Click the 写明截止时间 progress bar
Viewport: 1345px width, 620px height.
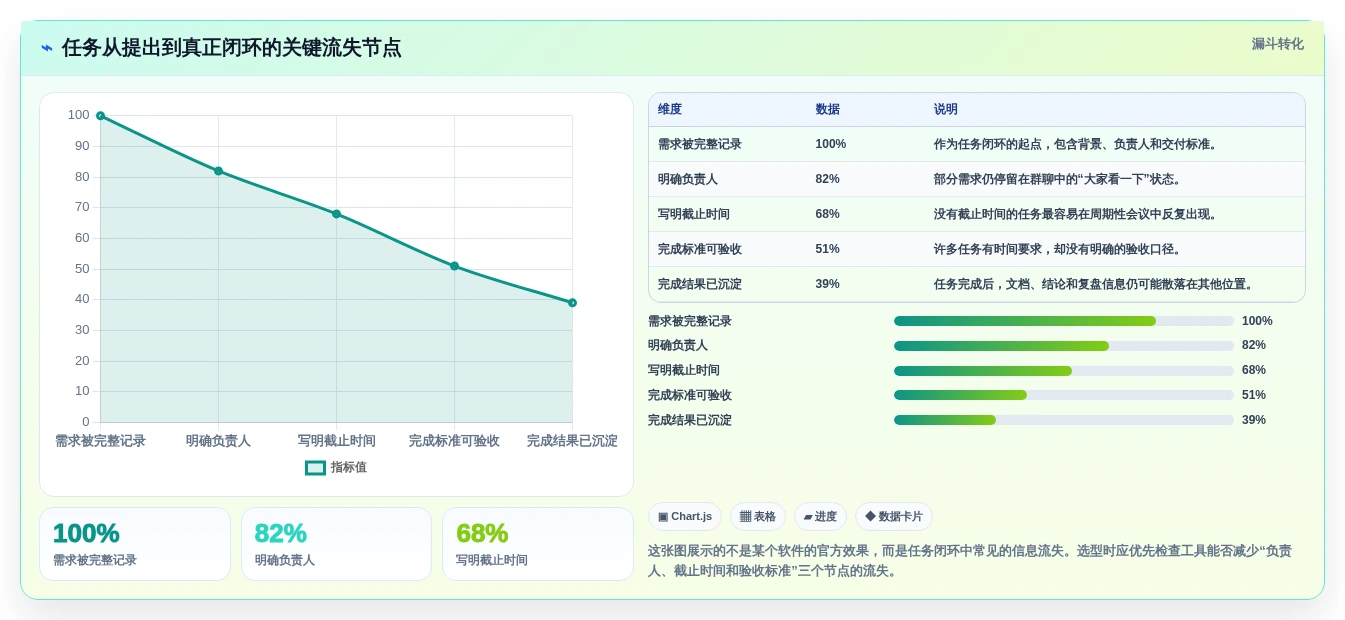click(x=1064, y=371)
